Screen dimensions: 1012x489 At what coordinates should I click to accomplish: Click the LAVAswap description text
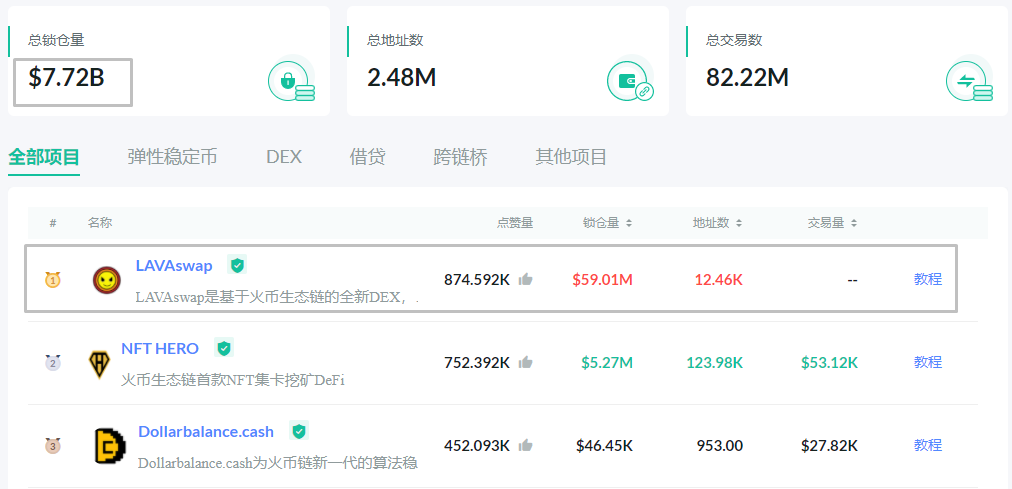(x=278, y=298)
